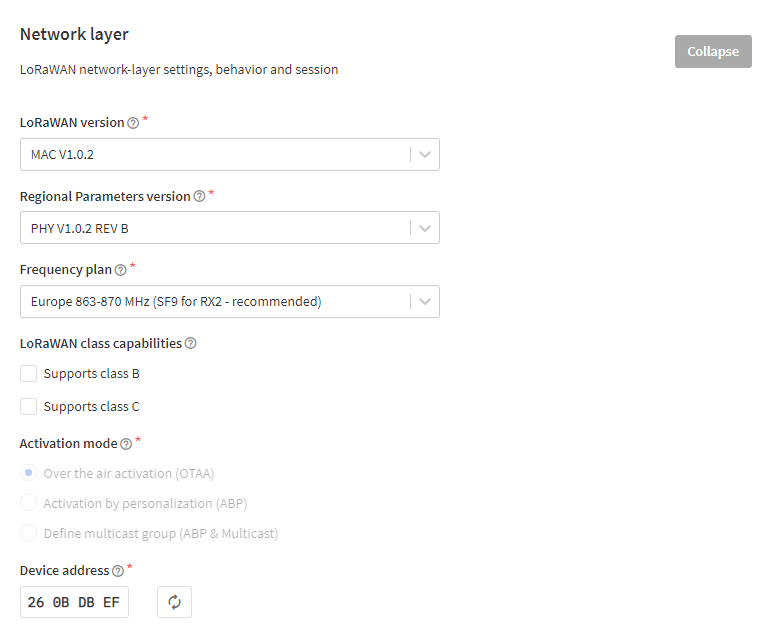The width and height of the screenshot is (762, 625).
Task: Select Define multicast group option
Action: [29, 533]
